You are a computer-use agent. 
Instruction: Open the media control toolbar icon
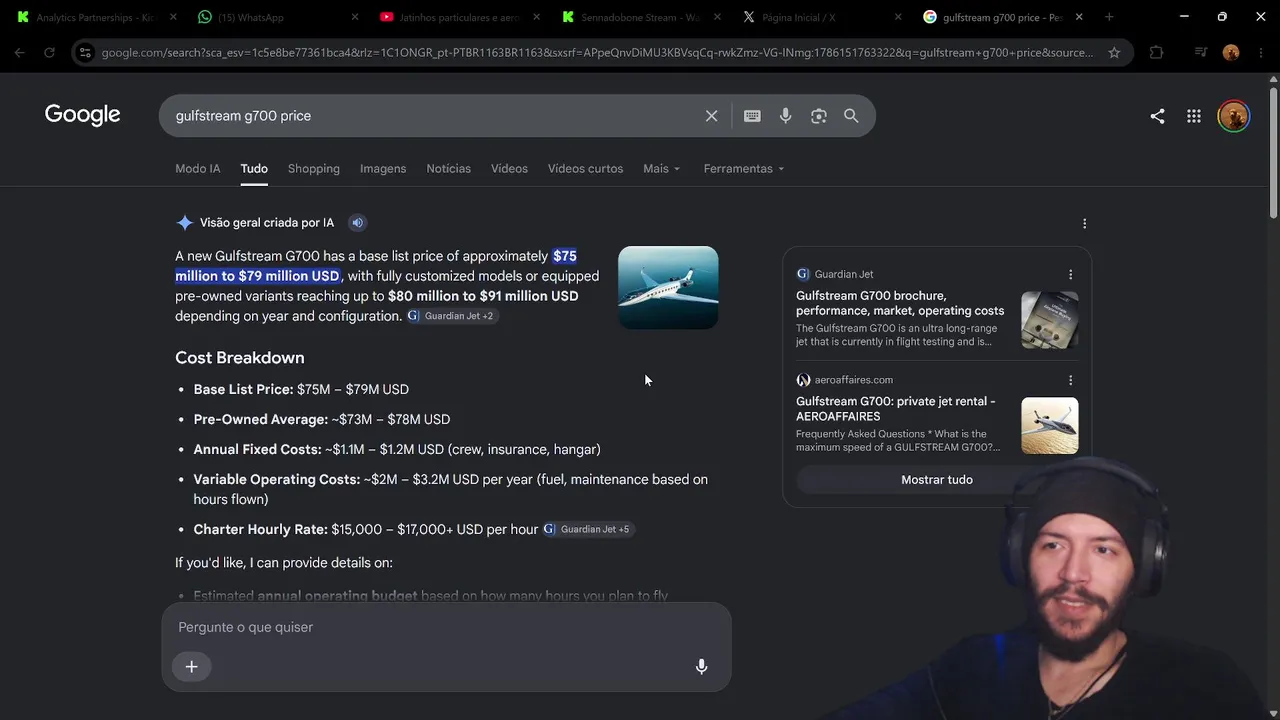pos(1201,53)
